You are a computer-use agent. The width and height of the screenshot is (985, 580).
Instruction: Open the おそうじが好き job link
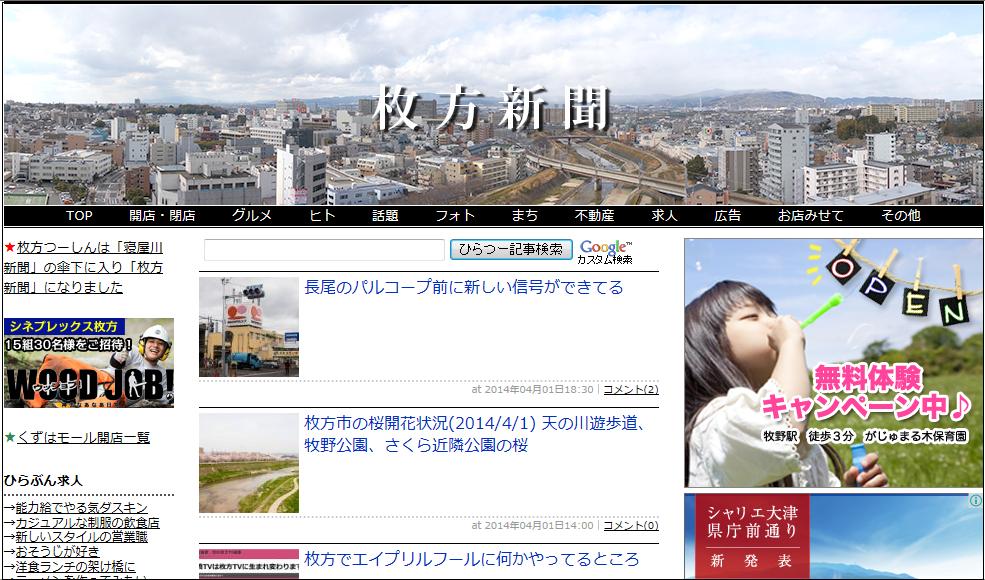click(58, 551)
